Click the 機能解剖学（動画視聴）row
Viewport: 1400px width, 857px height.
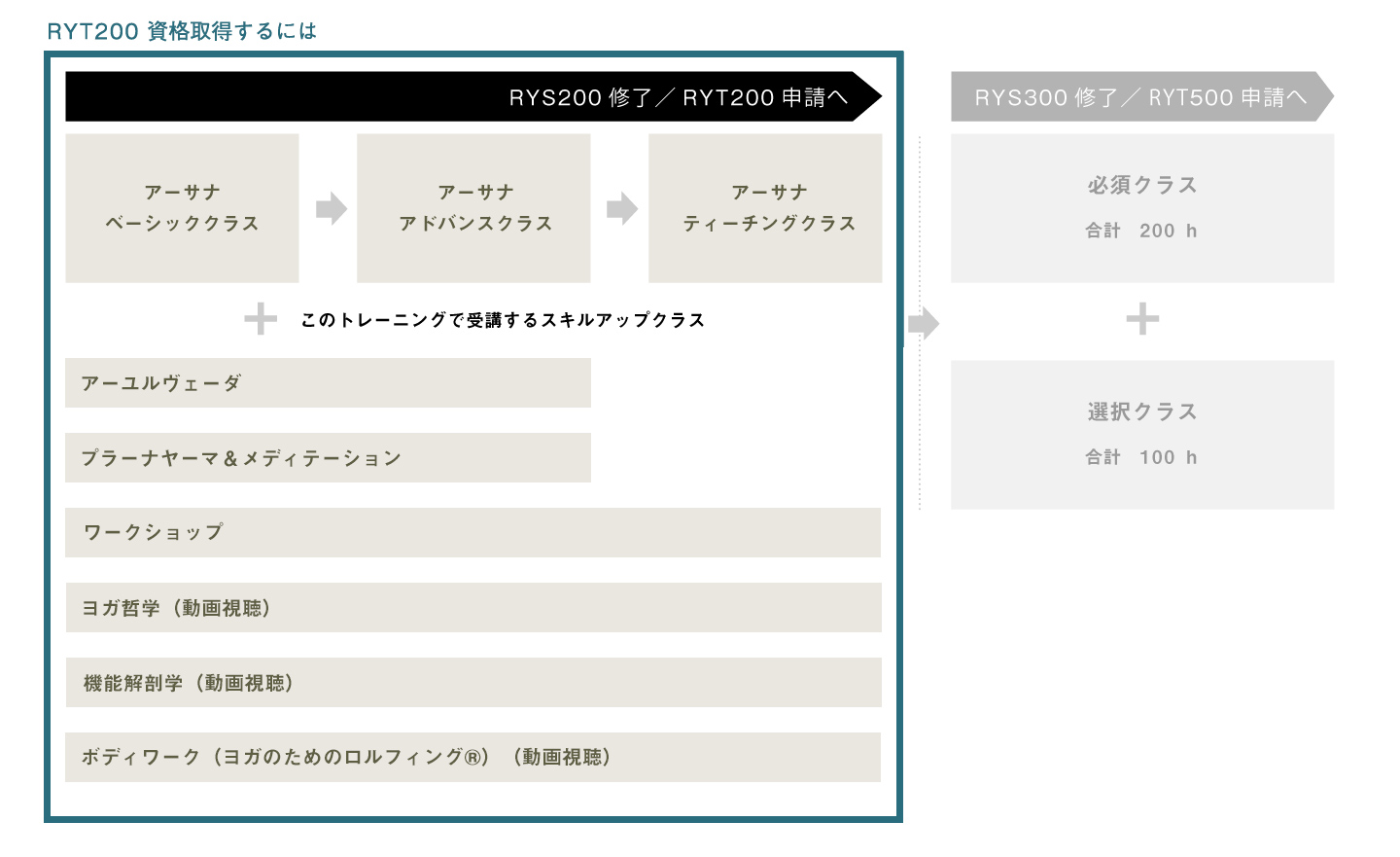(x=473, y=682)
